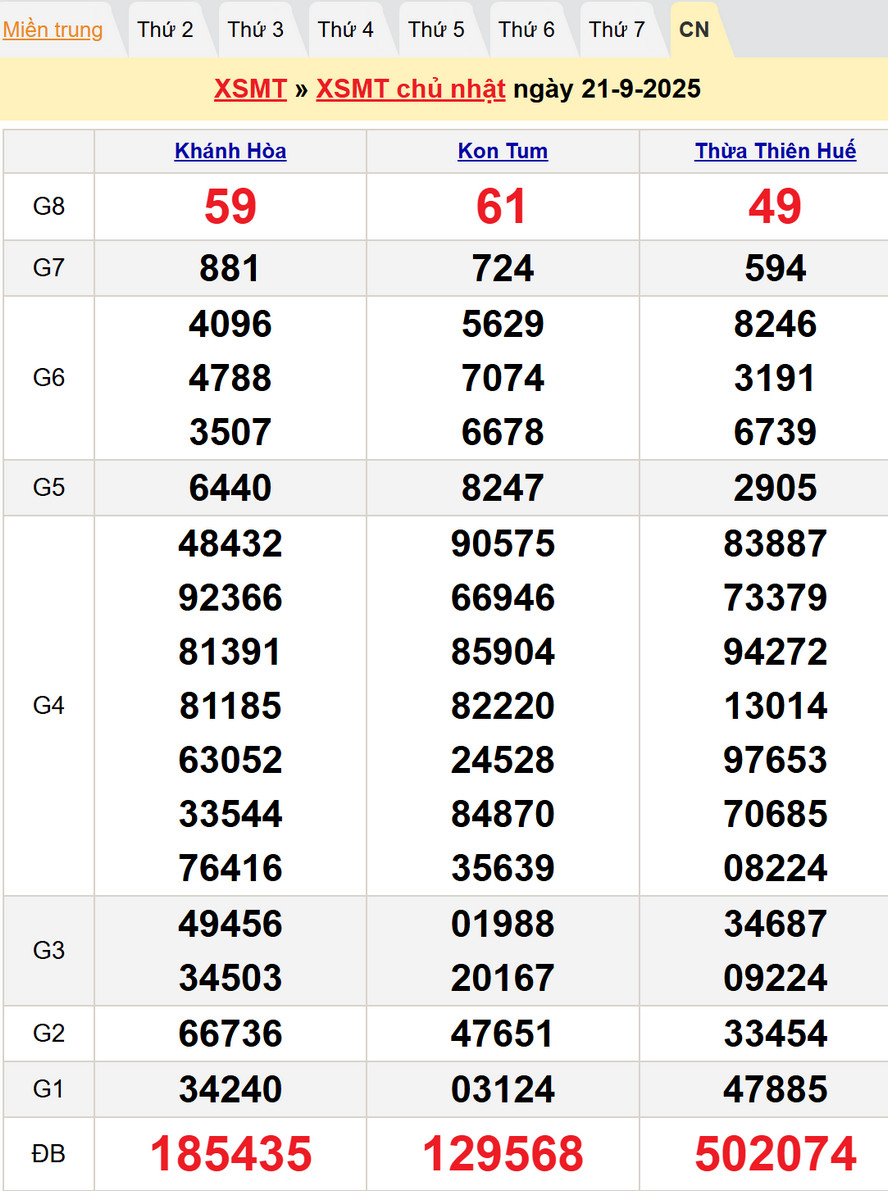Click Kon Tum G8 number 61
The height and width of the screenshot is (1191, 888).
click(x=502, y=207)
